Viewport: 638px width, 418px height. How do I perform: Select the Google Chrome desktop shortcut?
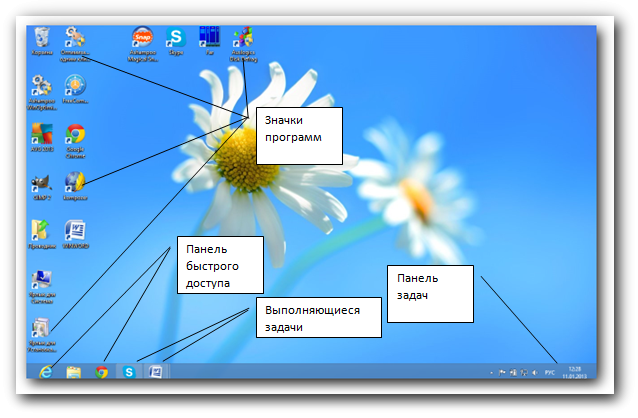(x=75, y=141)
